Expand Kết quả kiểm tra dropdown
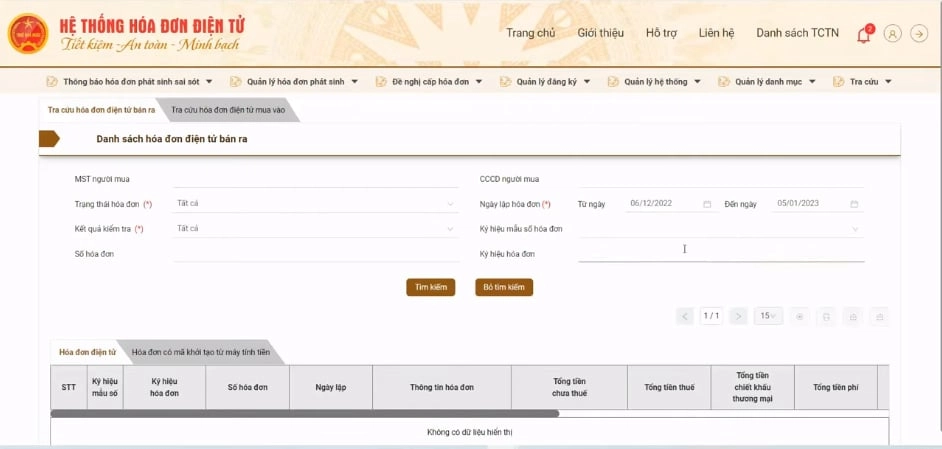Viewport: 942px width, 449px height. click(451, 229)
